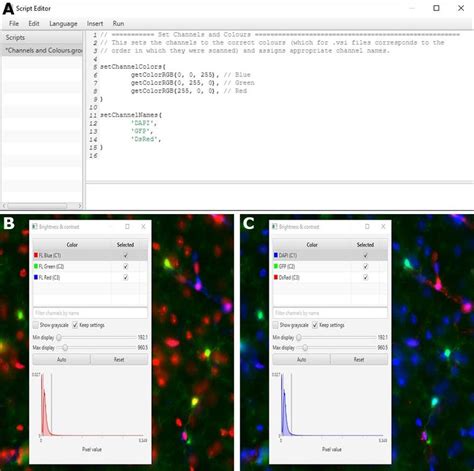
Task: Click the title bar icon of DAPI dialog
Action: pos(275,227)
